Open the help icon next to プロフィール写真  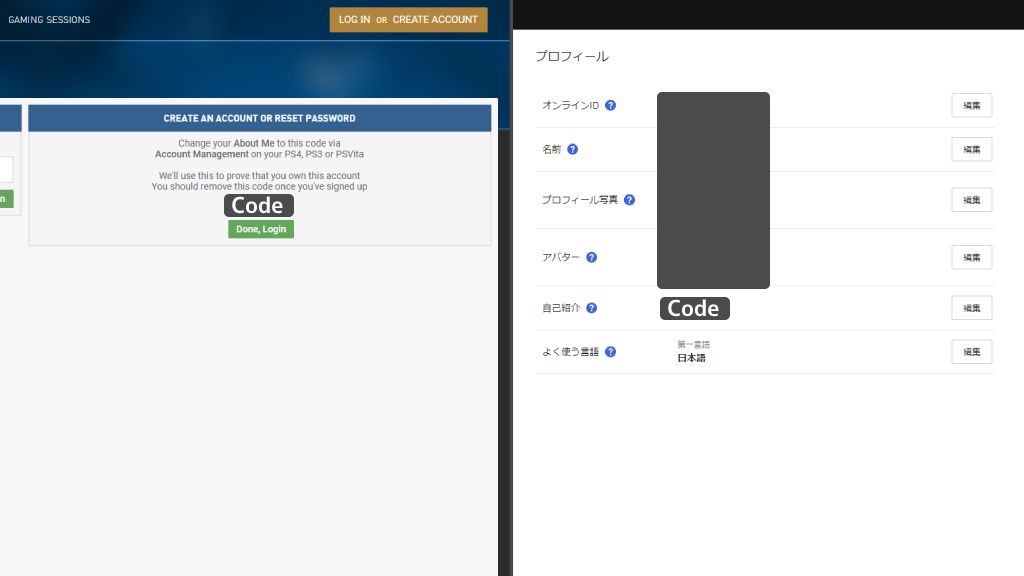[x=630, y=200]
